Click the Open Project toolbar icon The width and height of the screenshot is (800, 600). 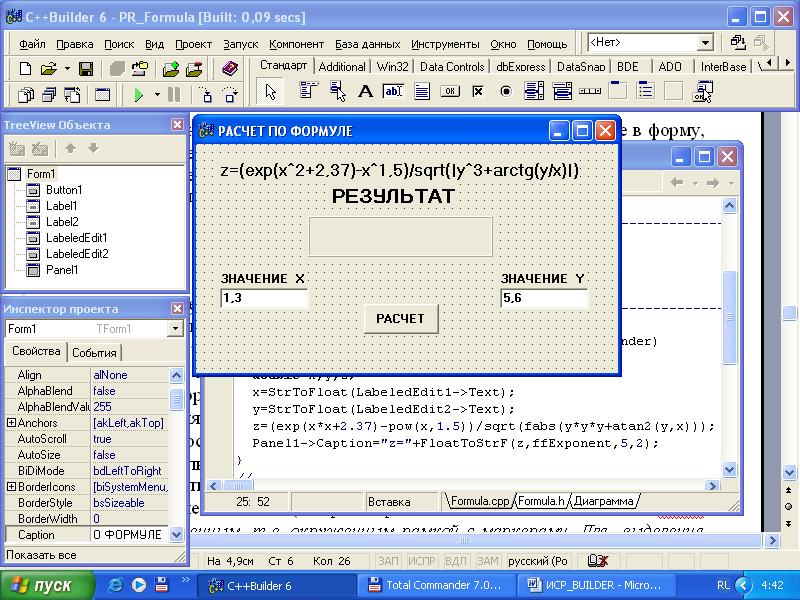[139, 68]
